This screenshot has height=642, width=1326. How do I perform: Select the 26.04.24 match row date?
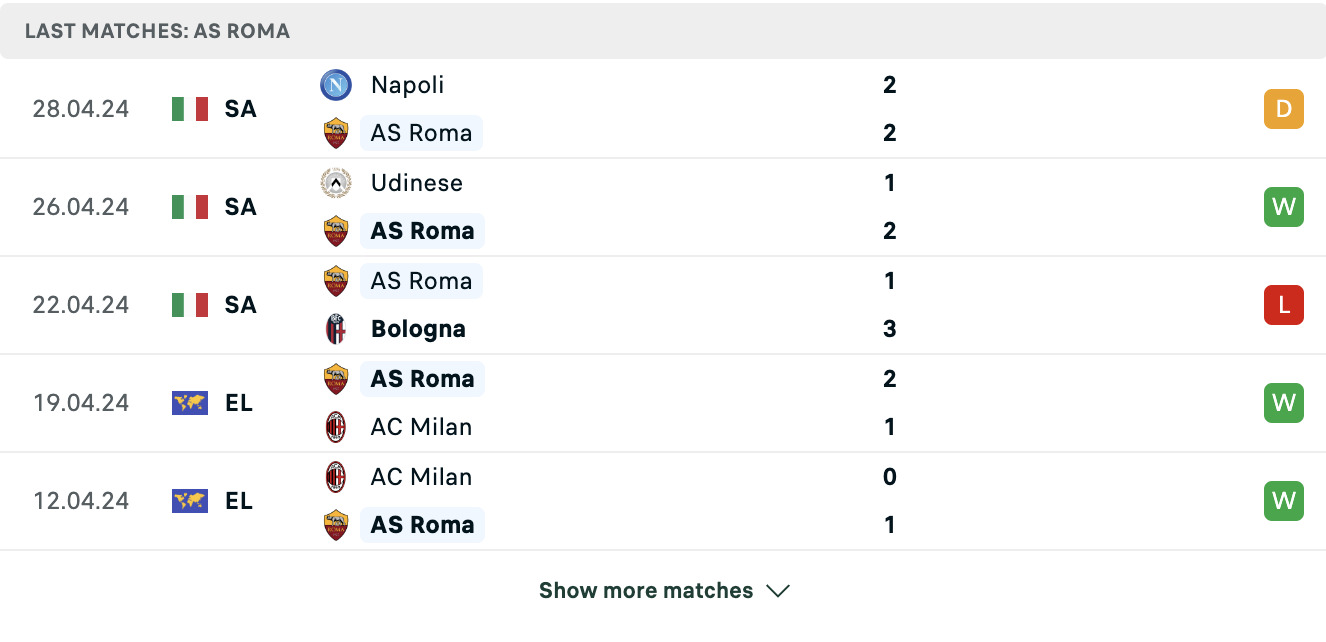[81, 207]
